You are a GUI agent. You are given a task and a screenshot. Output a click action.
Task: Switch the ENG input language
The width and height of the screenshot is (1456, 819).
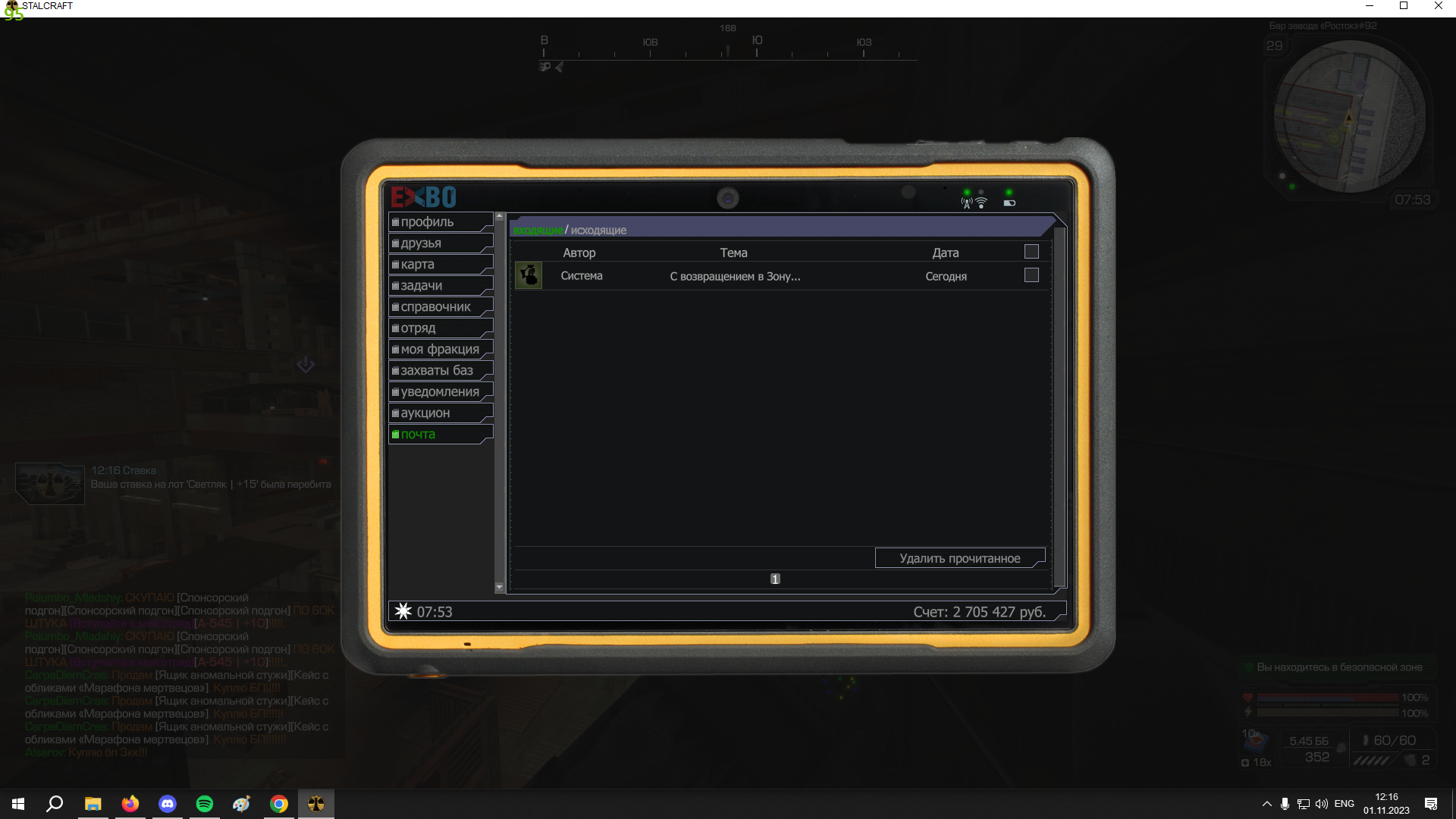click(1345, 804)
